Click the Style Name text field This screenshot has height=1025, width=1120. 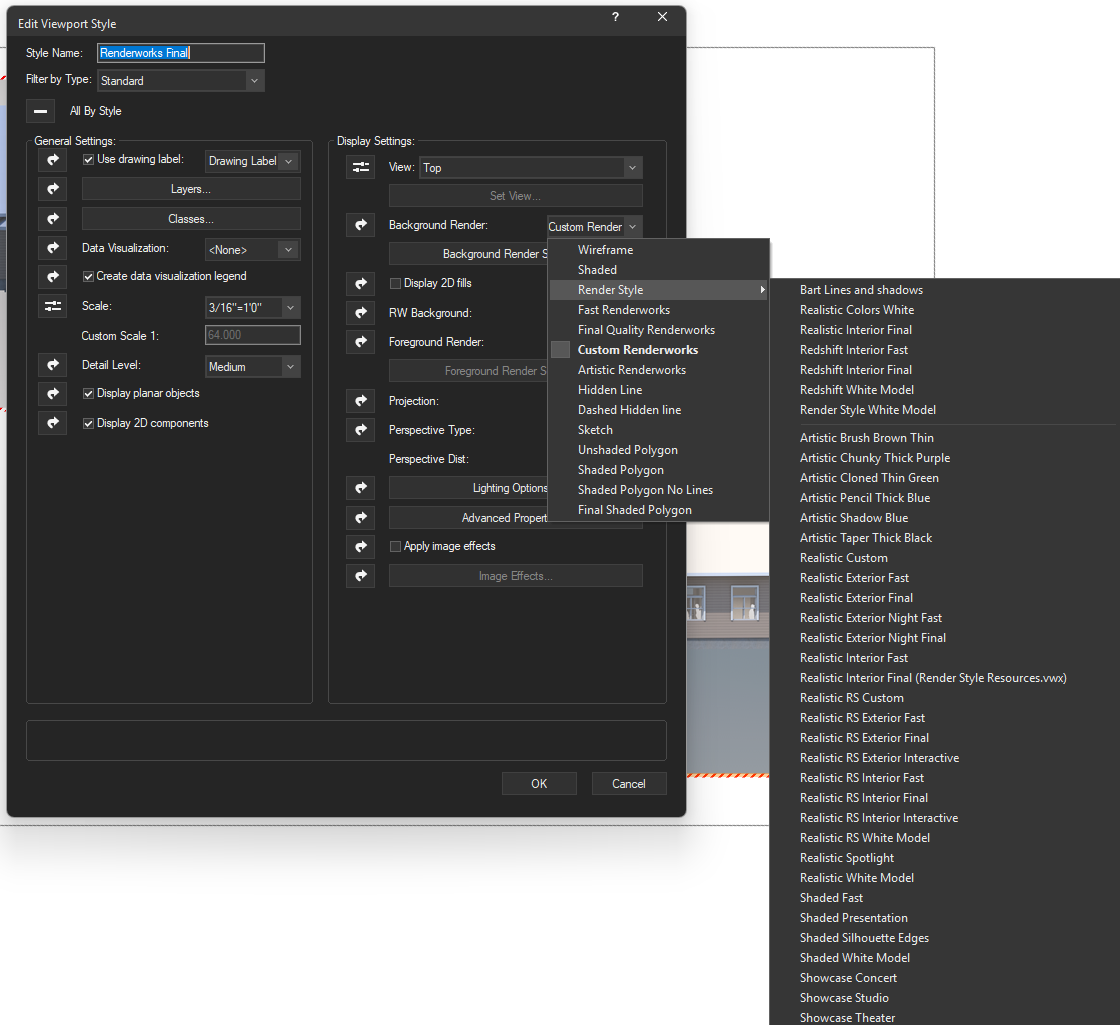[180, 53]
